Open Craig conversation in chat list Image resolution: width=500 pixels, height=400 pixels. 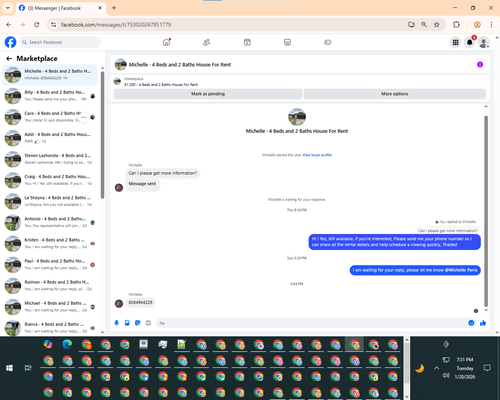[50, 180]
